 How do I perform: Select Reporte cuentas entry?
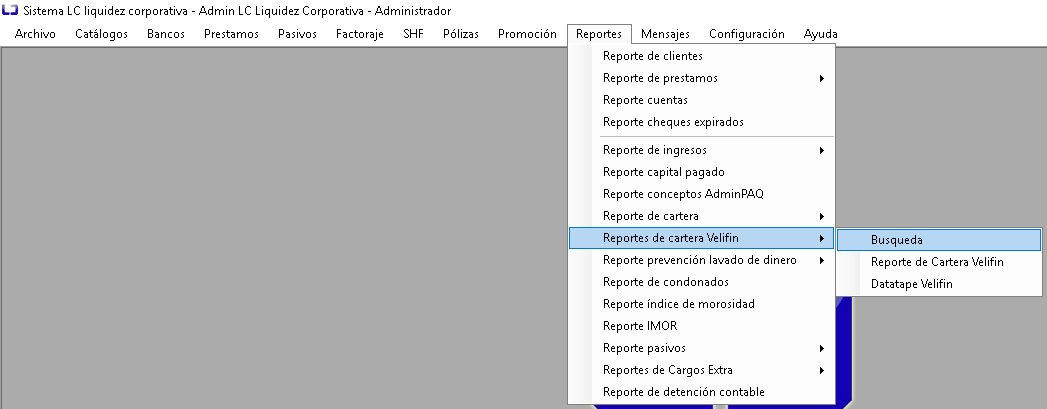(701, 100)
